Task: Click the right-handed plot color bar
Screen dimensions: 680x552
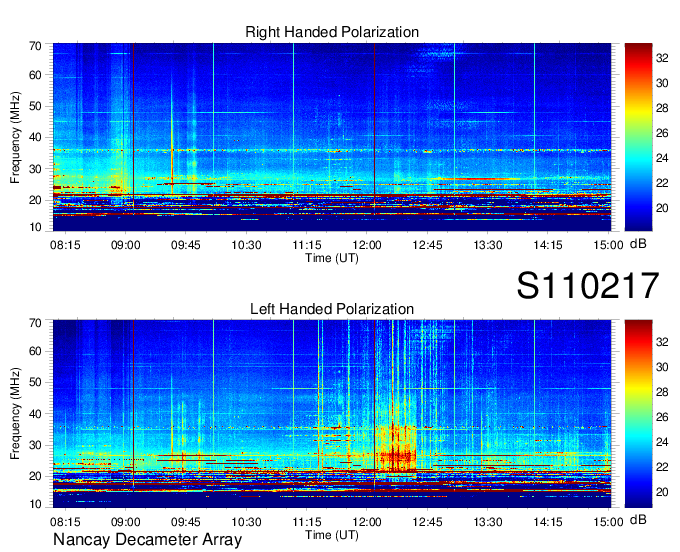Action: click(x=638, y=137)
